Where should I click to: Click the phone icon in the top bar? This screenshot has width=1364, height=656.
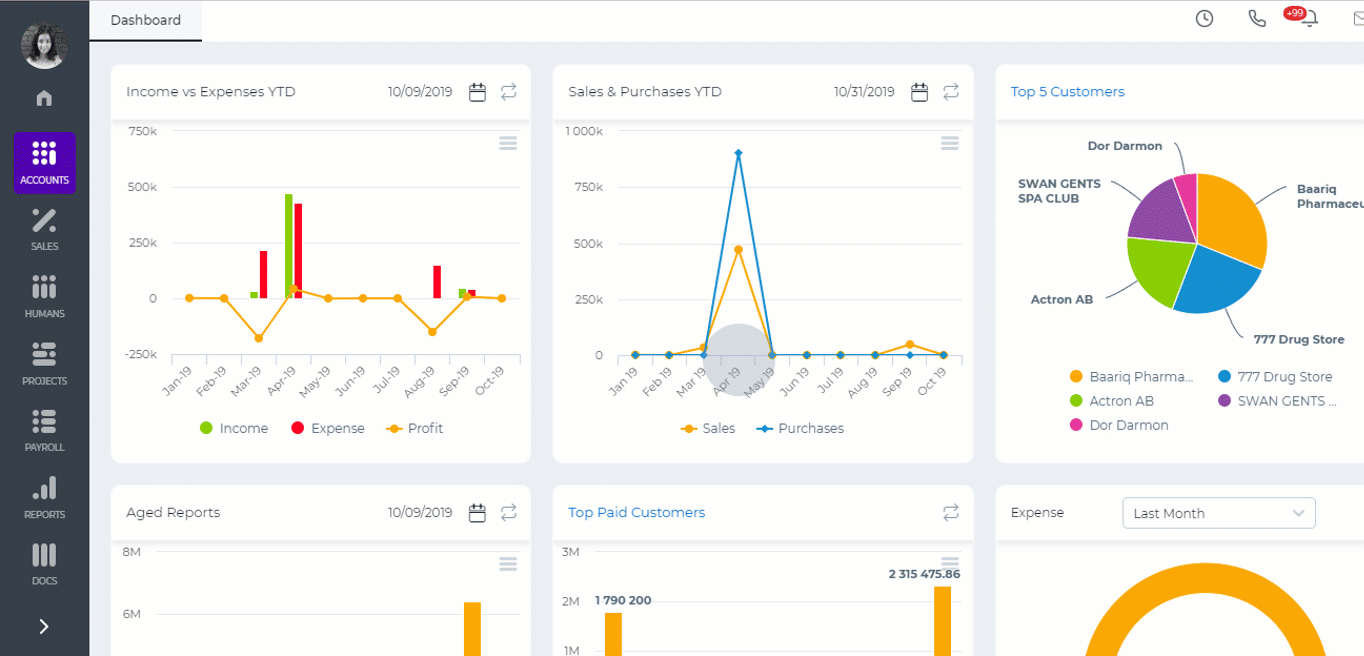(1257, 19)
